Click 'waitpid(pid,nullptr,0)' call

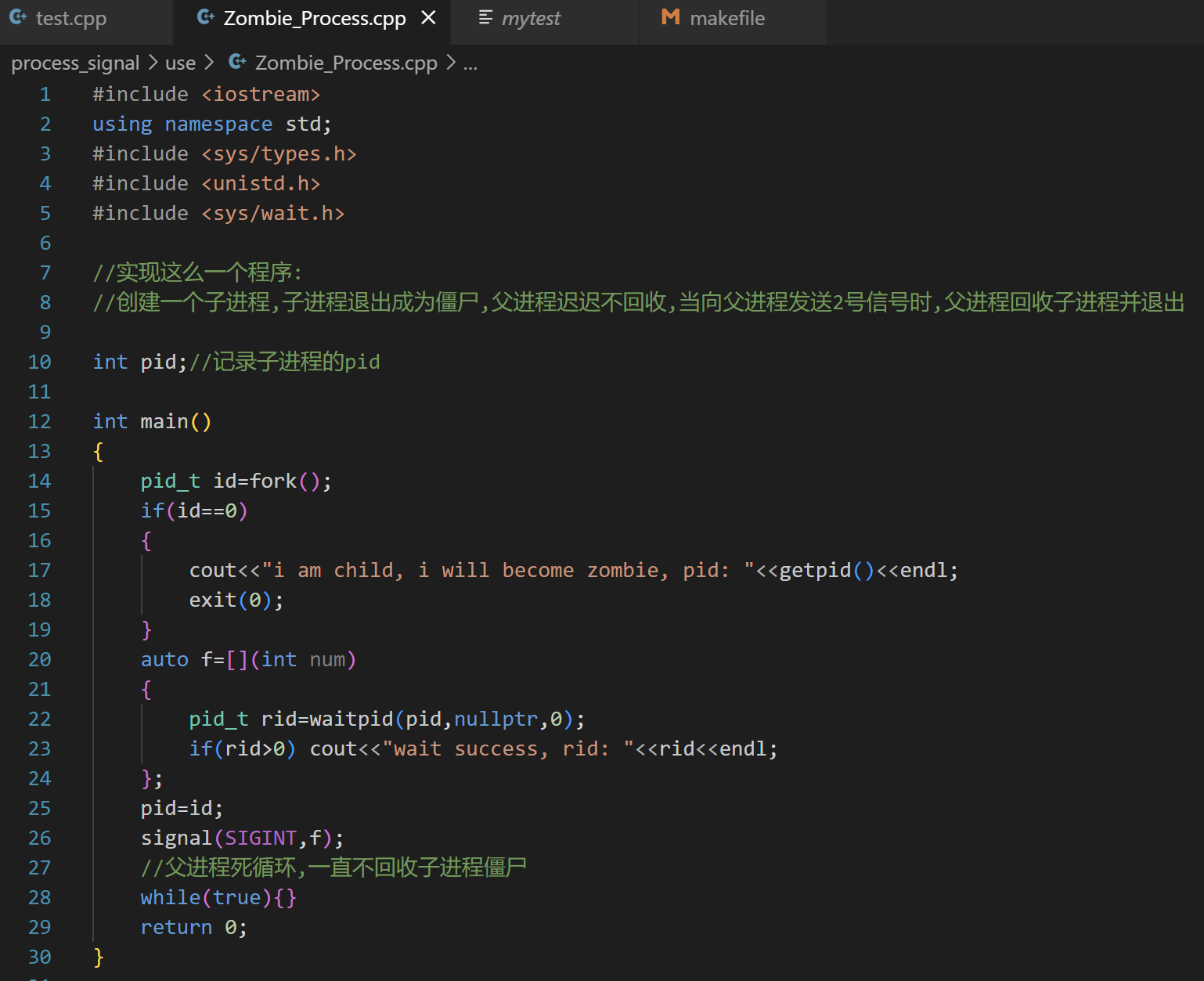pos(442,720)
